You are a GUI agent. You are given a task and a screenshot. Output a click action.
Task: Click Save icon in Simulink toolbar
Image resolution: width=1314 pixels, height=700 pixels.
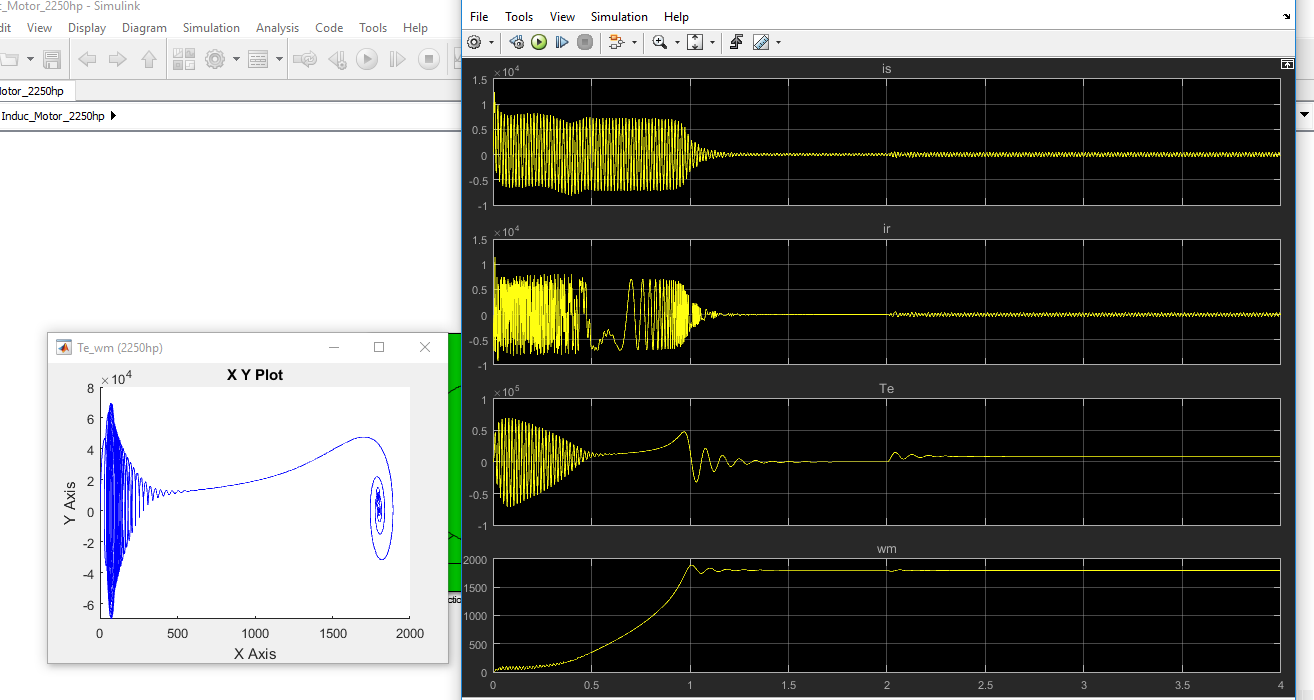pyautogui.click(x=52, y=59)
